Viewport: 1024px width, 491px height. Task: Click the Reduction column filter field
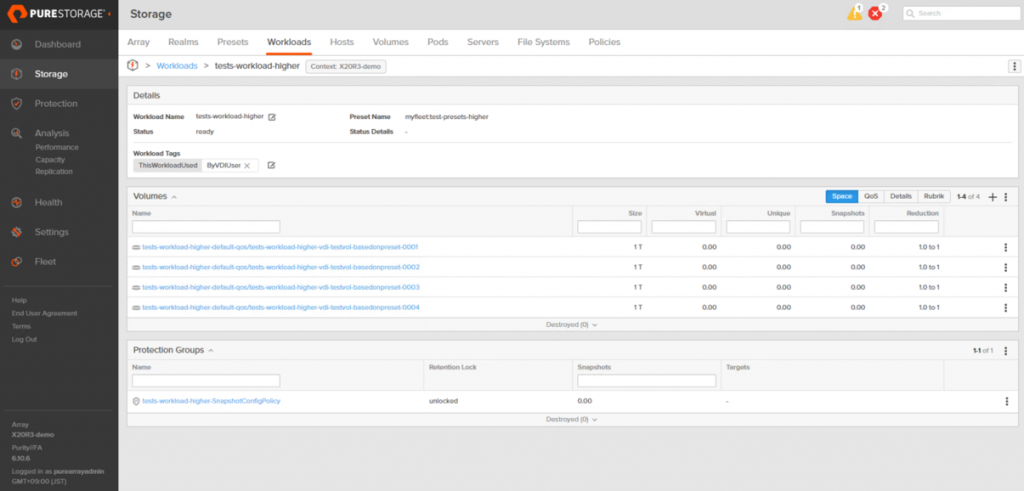pos(906,227)
